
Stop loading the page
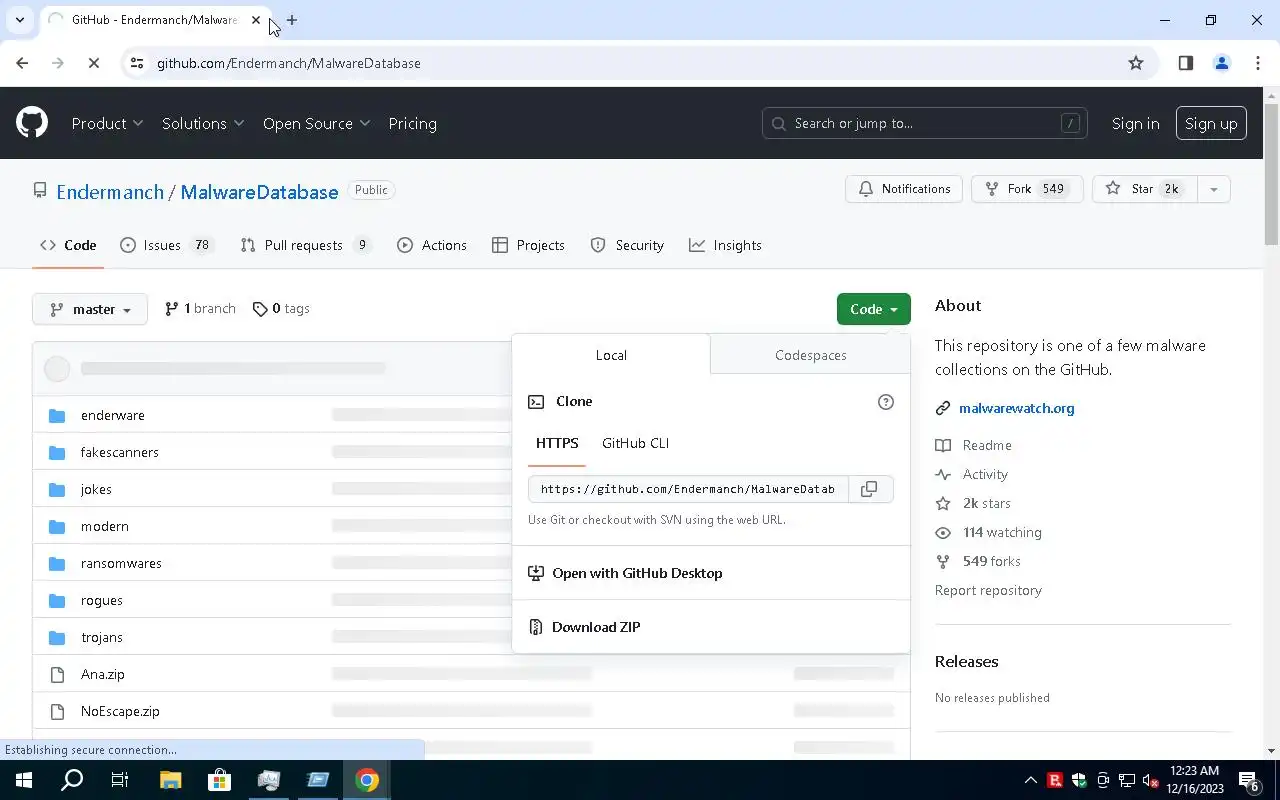(93, 63)
